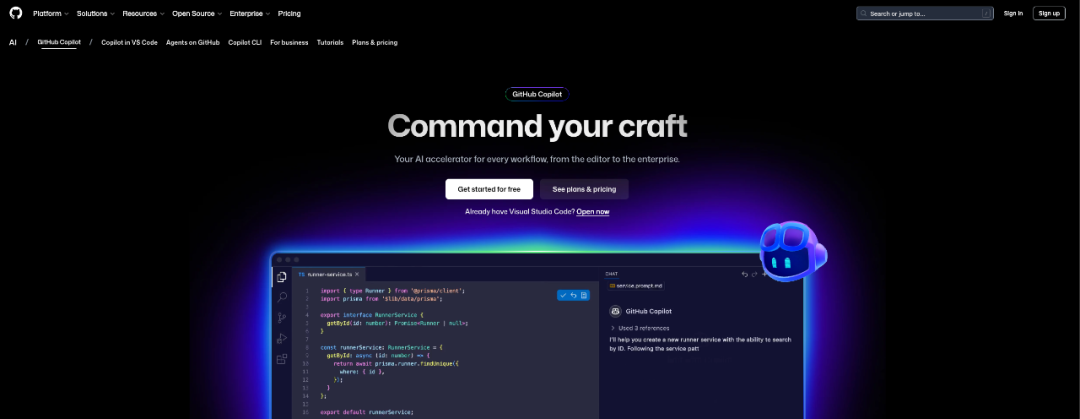Close the runner-service.ts tab with the X

(x=357, y=274)
